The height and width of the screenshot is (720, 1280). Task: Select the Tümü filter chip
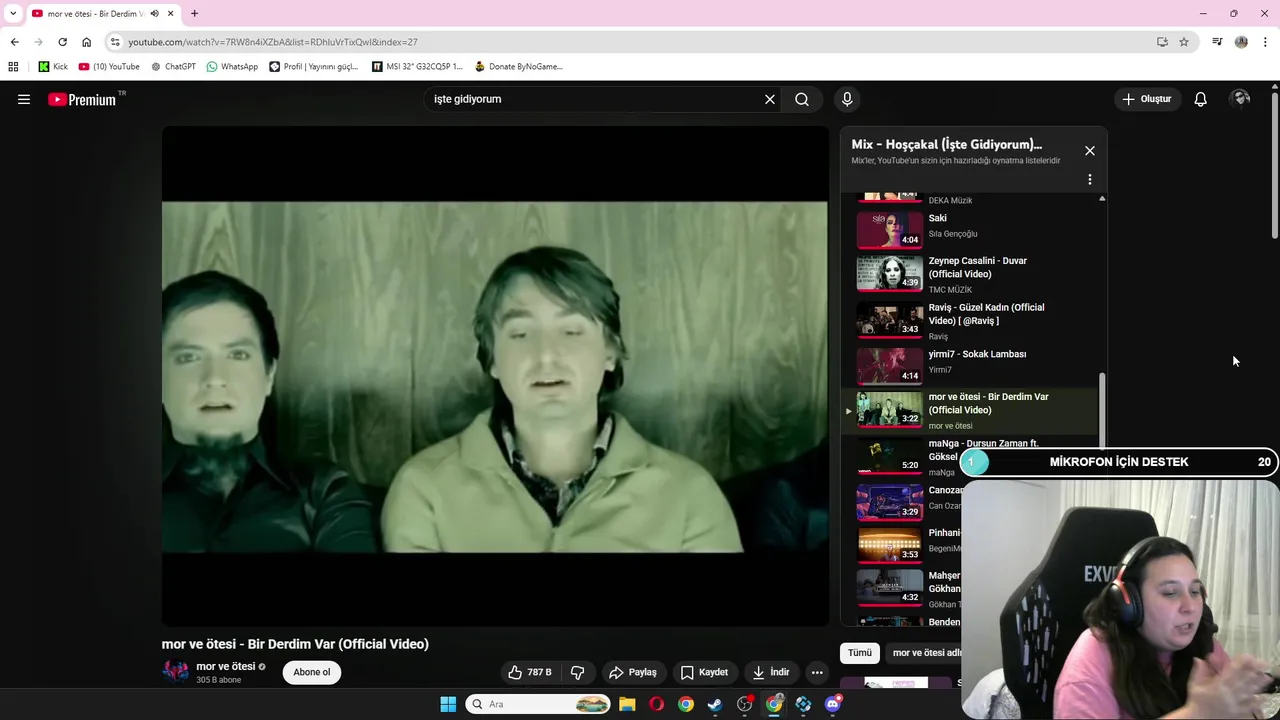[860, 653]
